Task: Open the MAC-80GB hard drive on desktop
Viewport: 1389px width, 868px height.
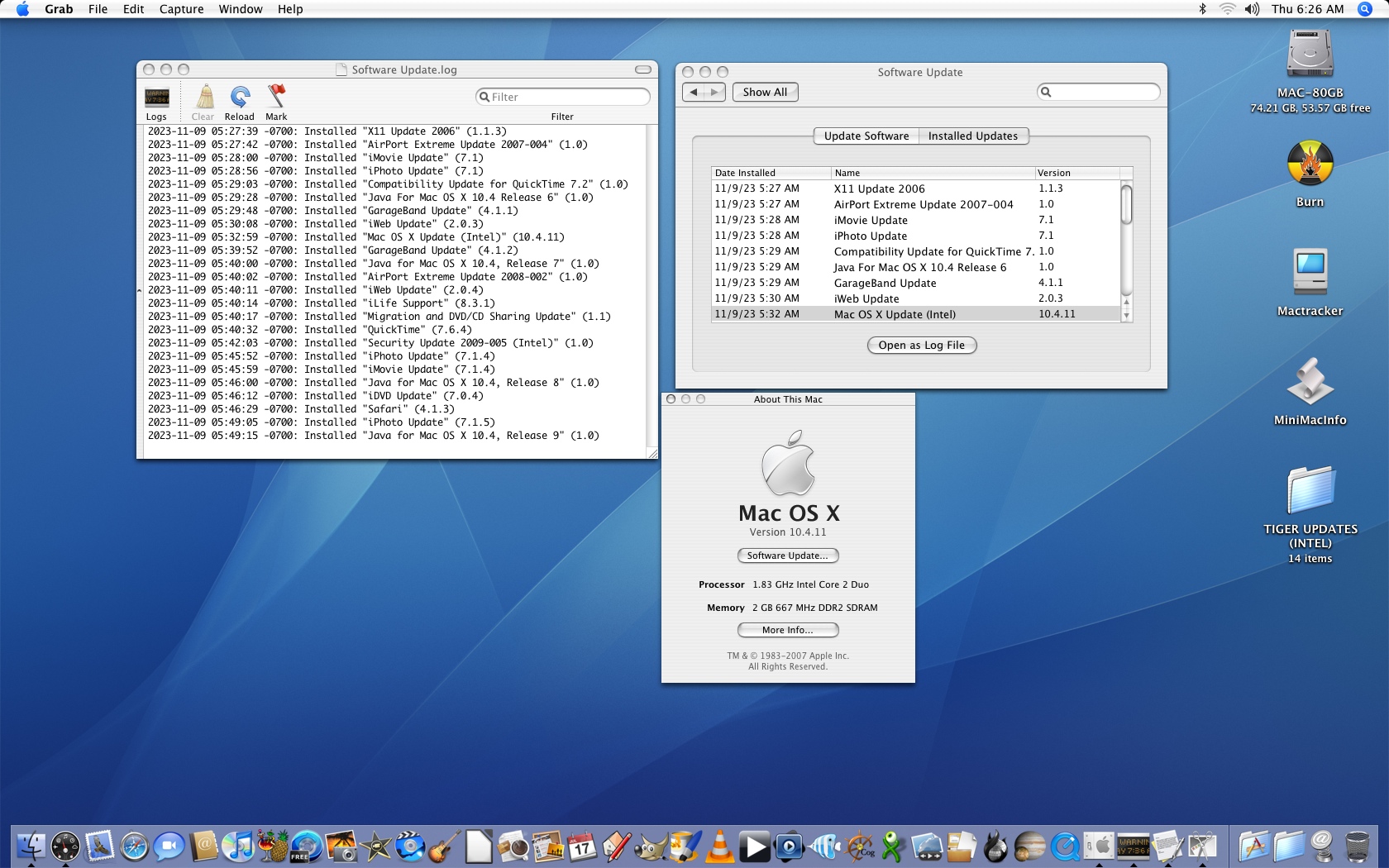Action: pos(1310,55)
